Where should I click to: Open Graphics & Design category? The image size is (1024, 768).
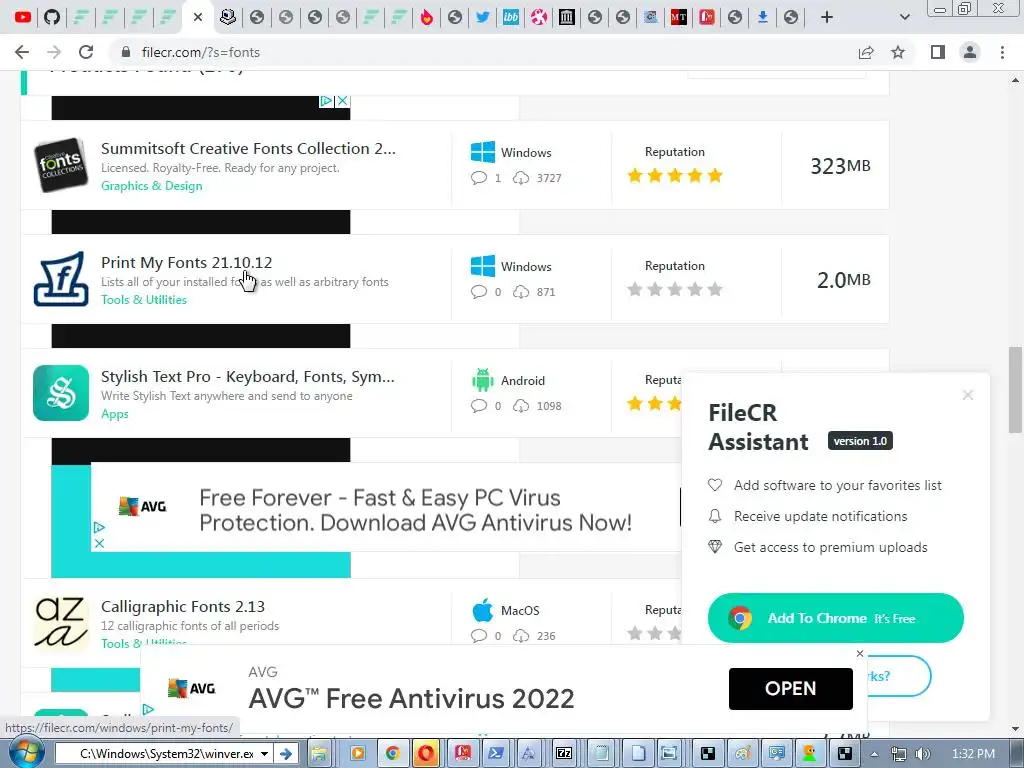point(152,186)
